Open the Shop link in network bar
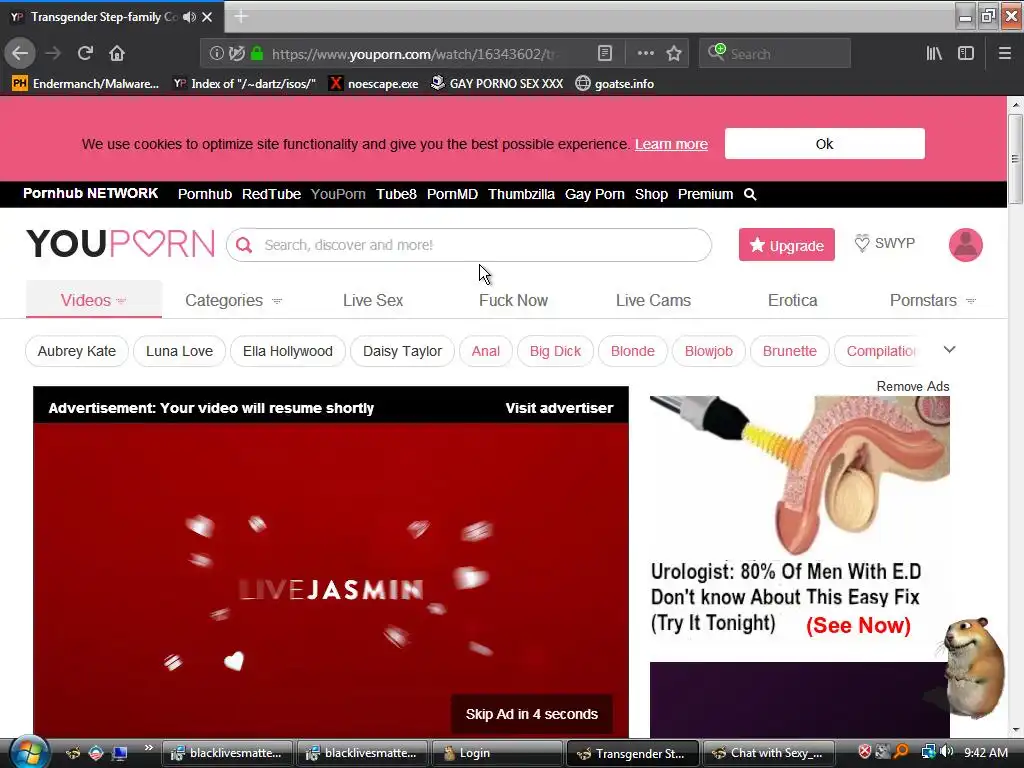1024x768 pixels. point(651,195)
